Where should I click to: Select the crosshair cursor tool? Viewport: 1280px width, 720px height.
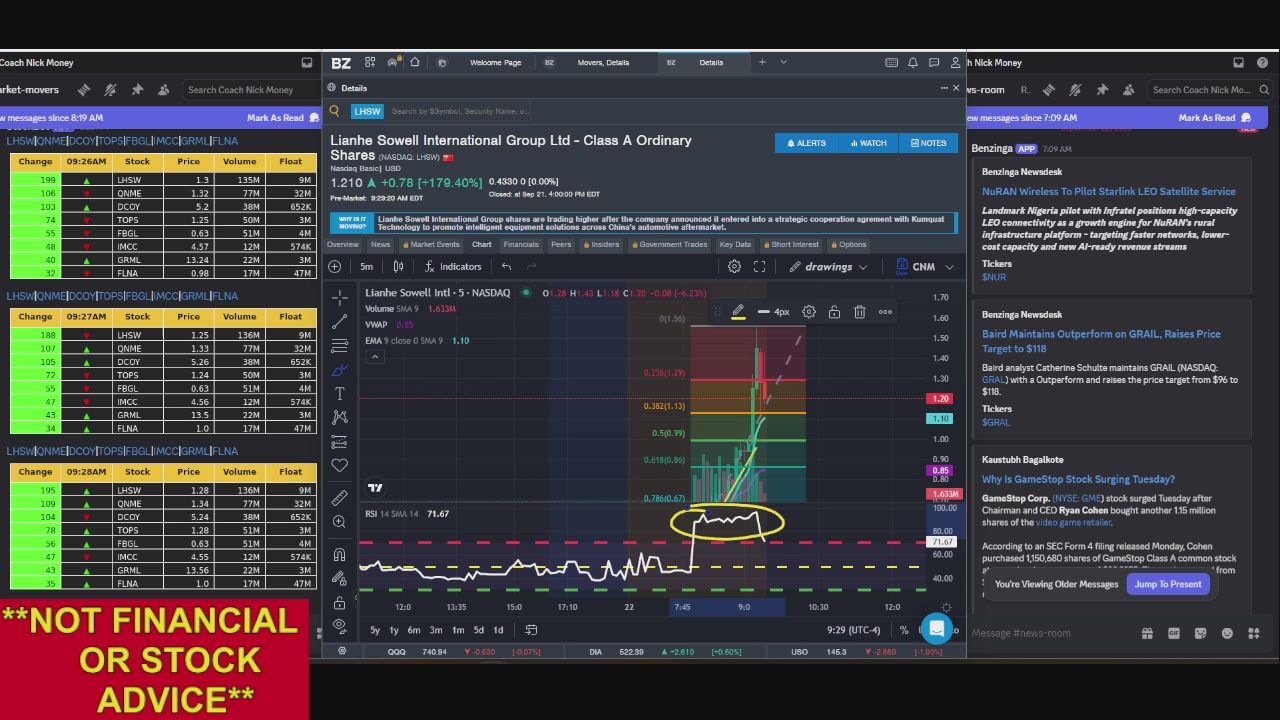coord(340,298)
